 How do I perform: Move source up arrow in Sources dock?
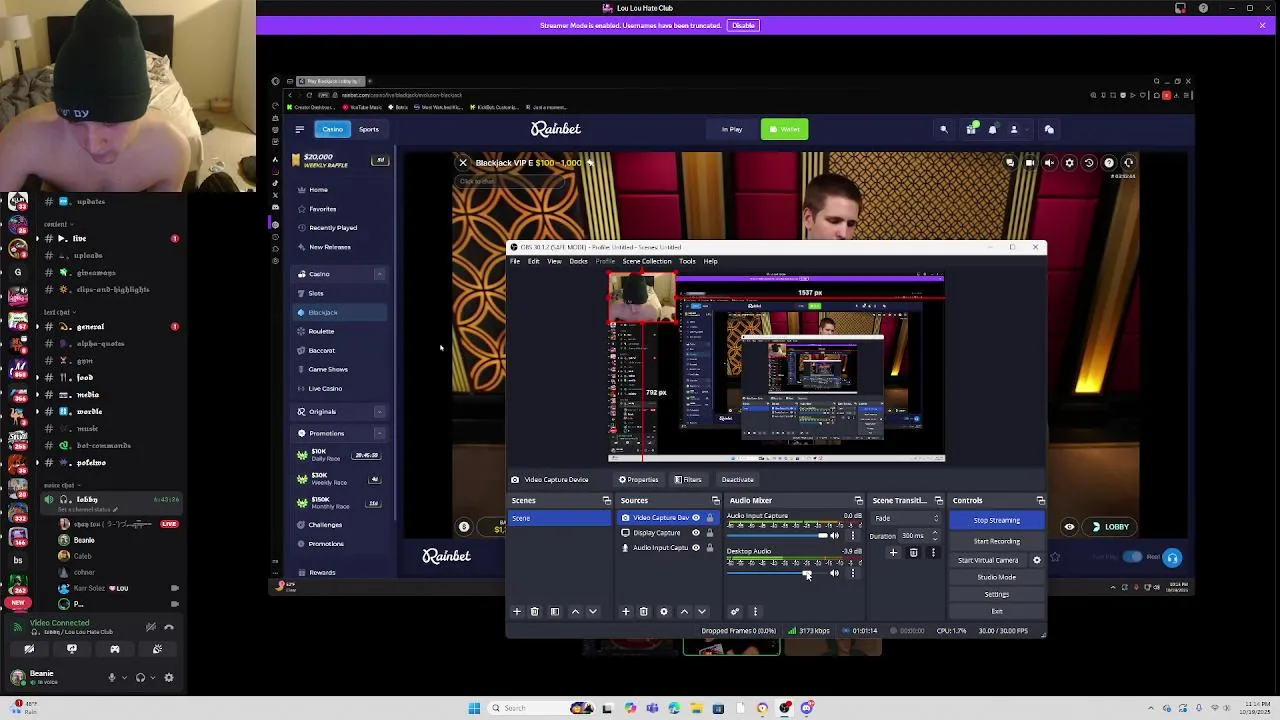click(684, 611)
